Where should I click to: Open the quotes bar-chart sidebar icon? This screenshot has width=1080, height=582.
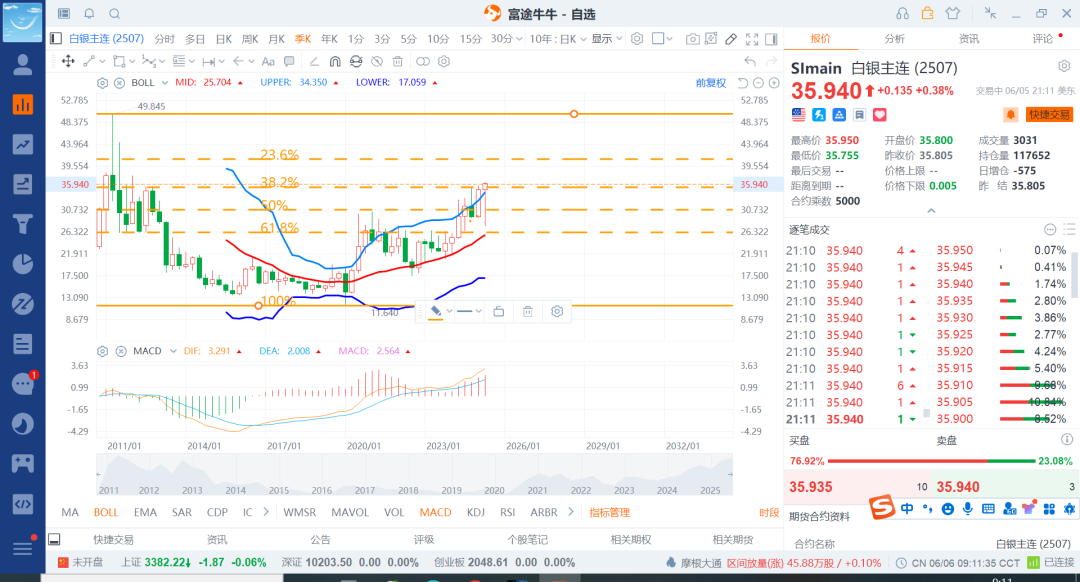[x=23, y=104]
